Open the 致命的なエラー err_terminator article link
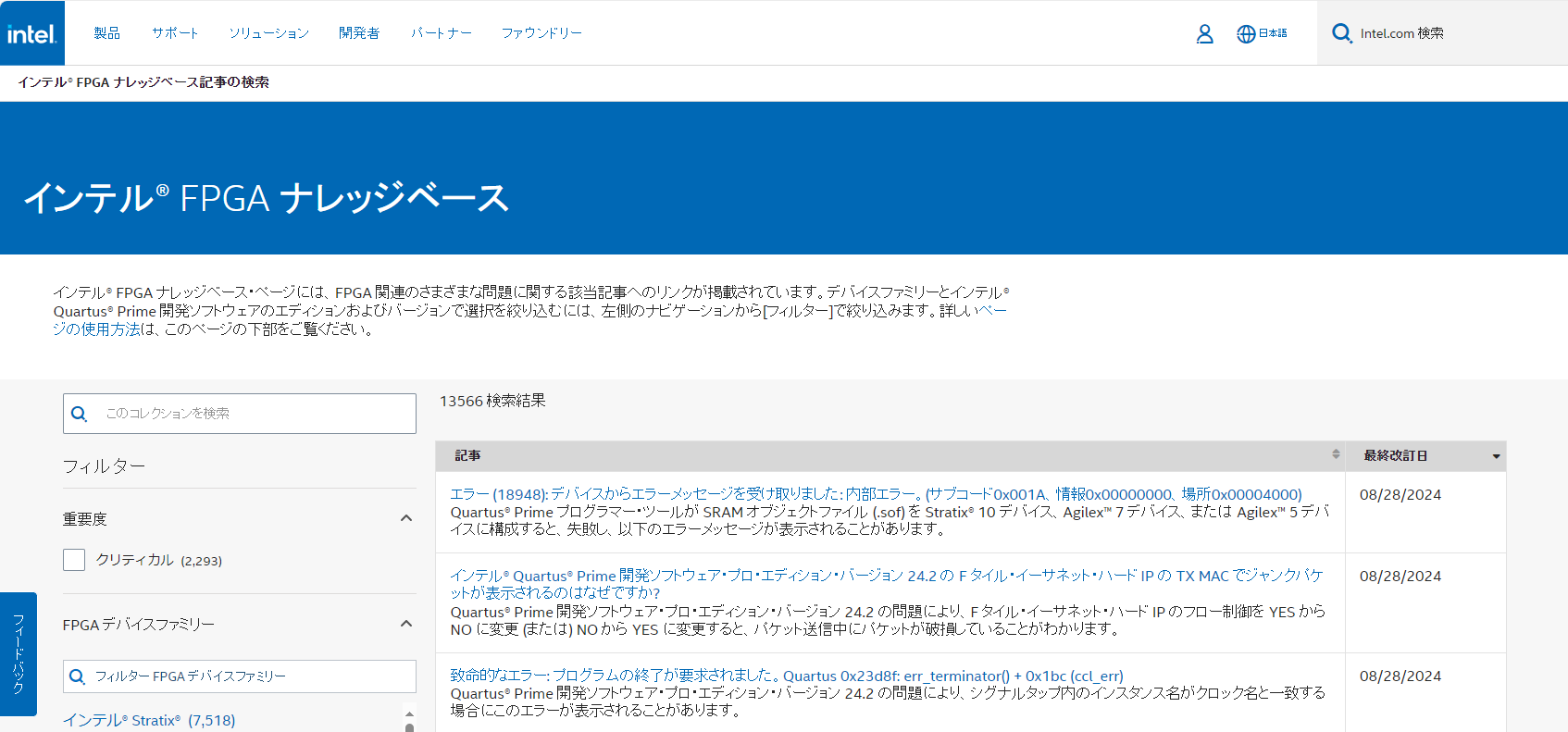The width and height of the screenshot is (1568, 732). [x=787, y=676]
